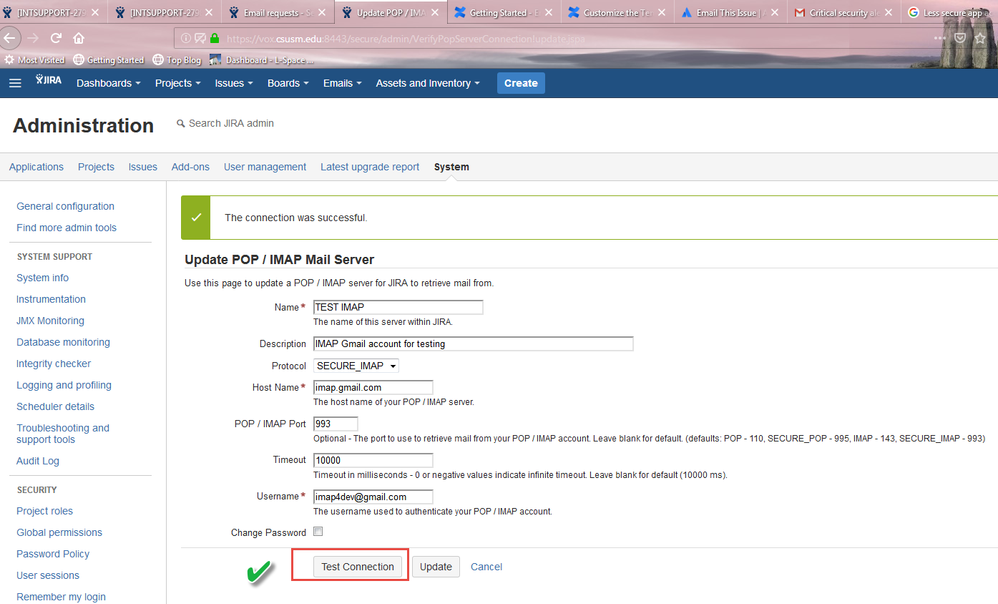Expand the Dashboards menu
The image size is (998, 604).
(x=108, y=83)
